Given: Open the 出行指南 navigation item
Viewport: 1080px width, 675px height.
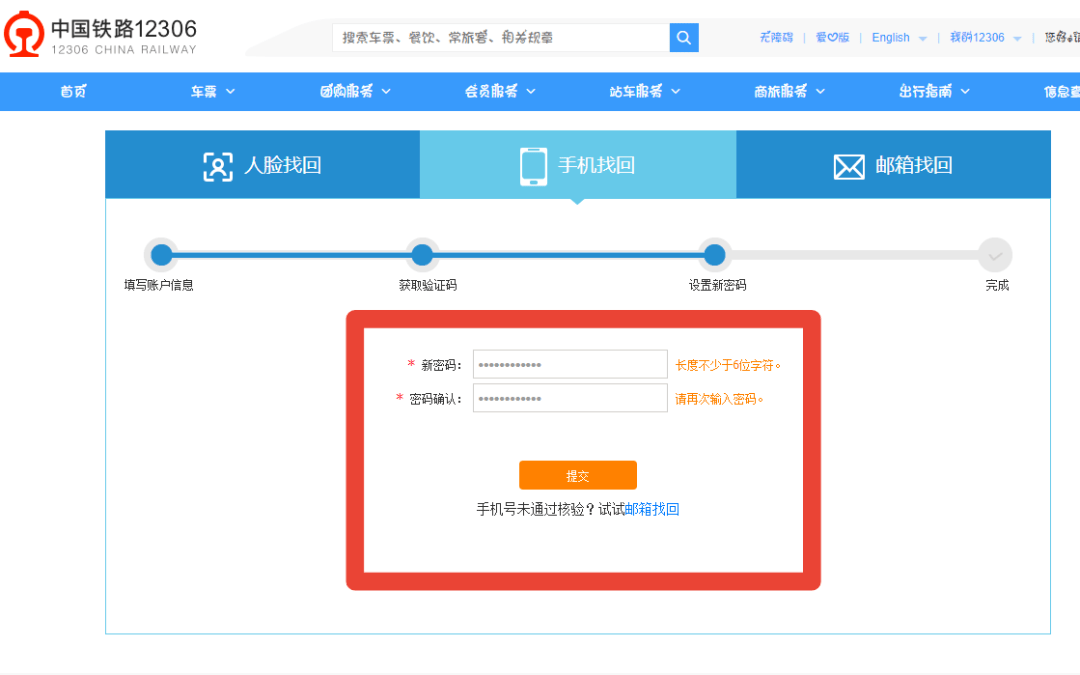Looking at the screenshot, I should click(x=934, y=91).
